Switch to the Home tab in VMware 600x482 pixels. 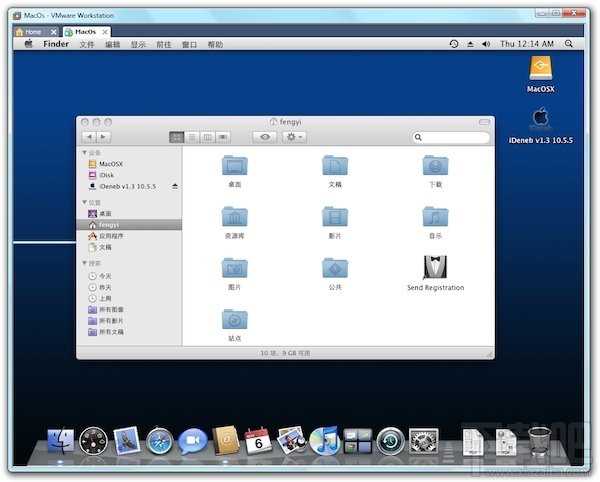point(33,31)
